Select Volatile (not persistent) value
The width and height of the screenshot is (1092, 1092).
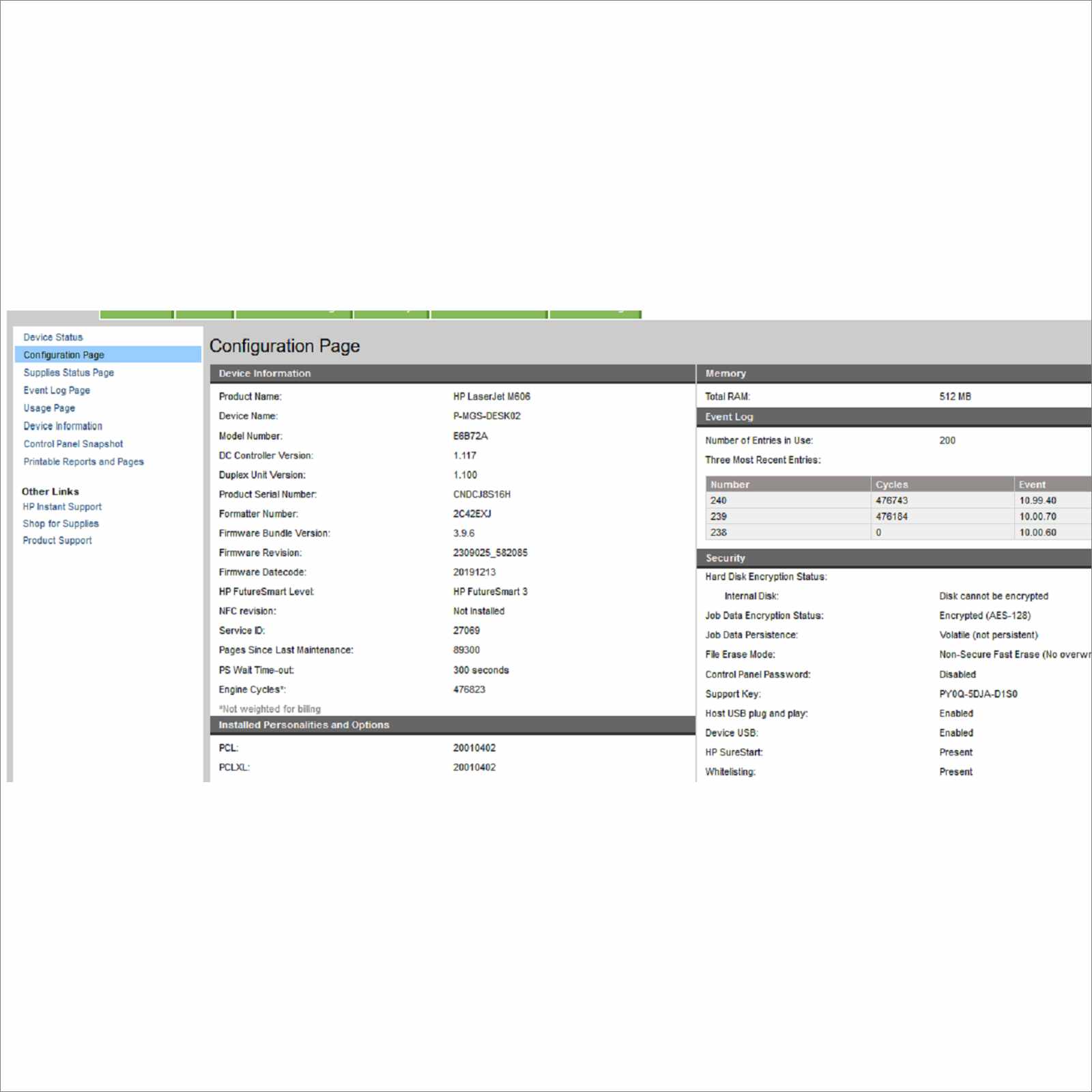click(x=988, y=635)
